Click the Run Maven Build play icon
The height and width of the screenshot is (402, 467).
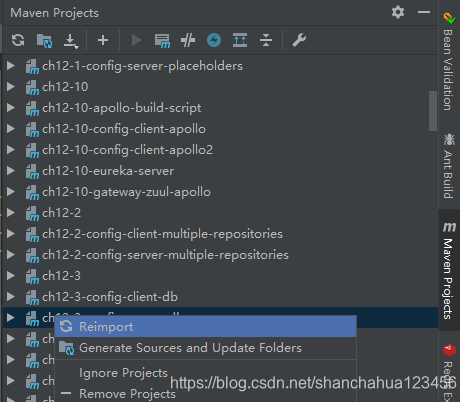coord(136,40)
